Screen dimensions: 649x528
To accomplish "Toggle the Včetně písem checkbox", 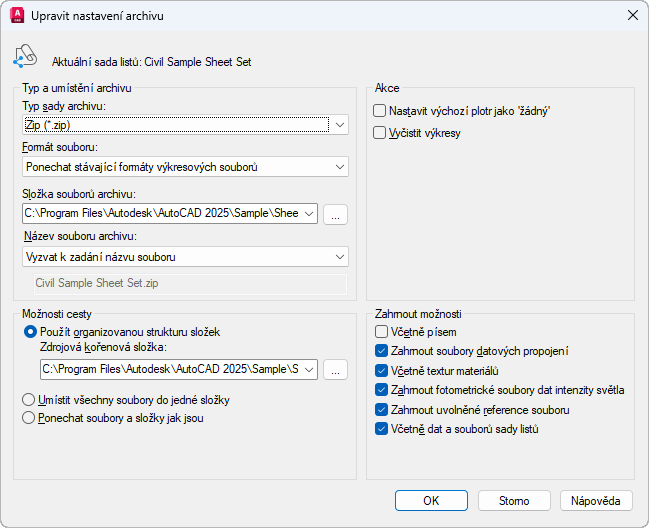I will tap(380, 331).
